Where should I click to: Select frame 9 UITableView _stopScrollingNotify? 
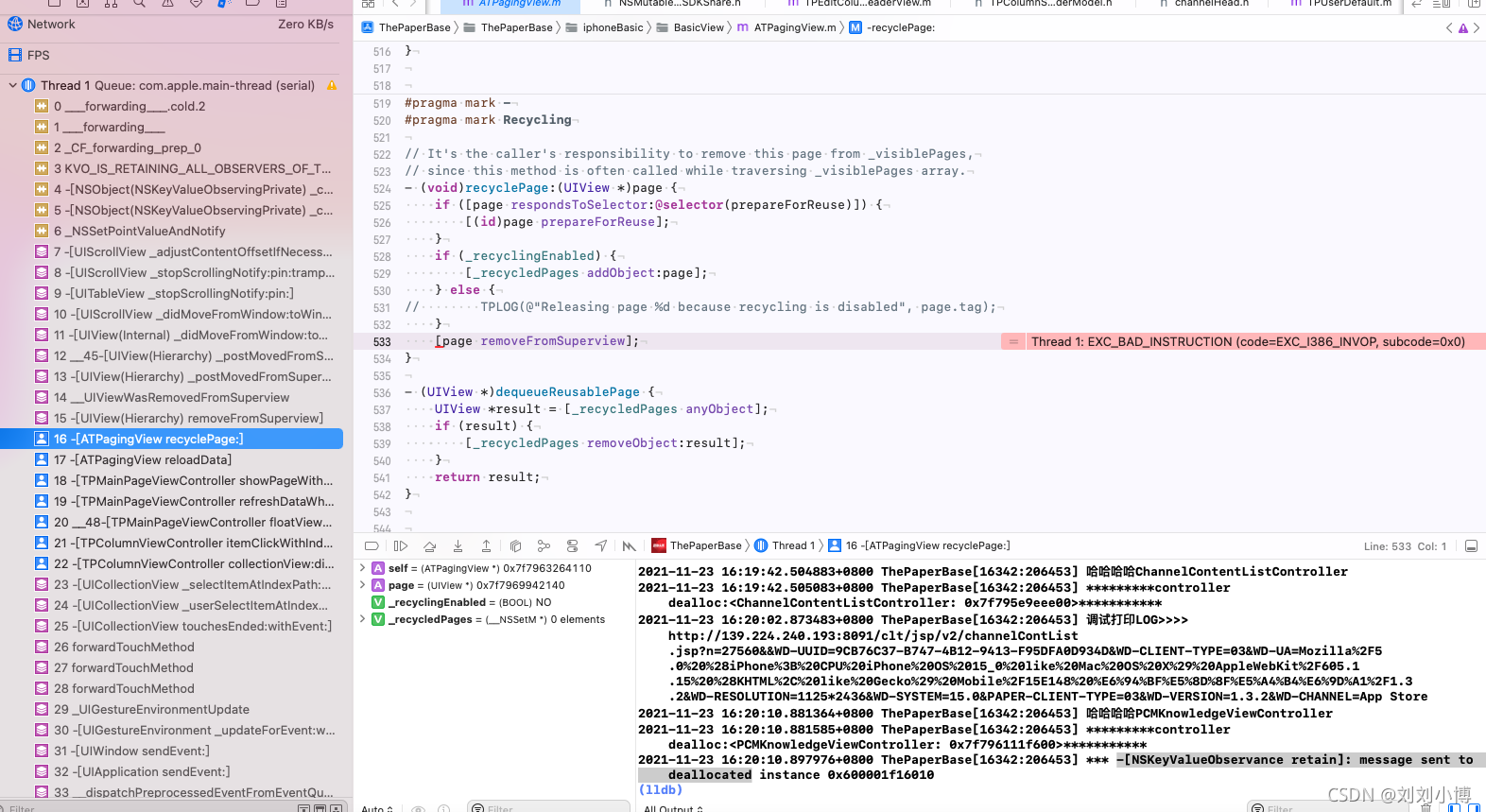point(171,293)
